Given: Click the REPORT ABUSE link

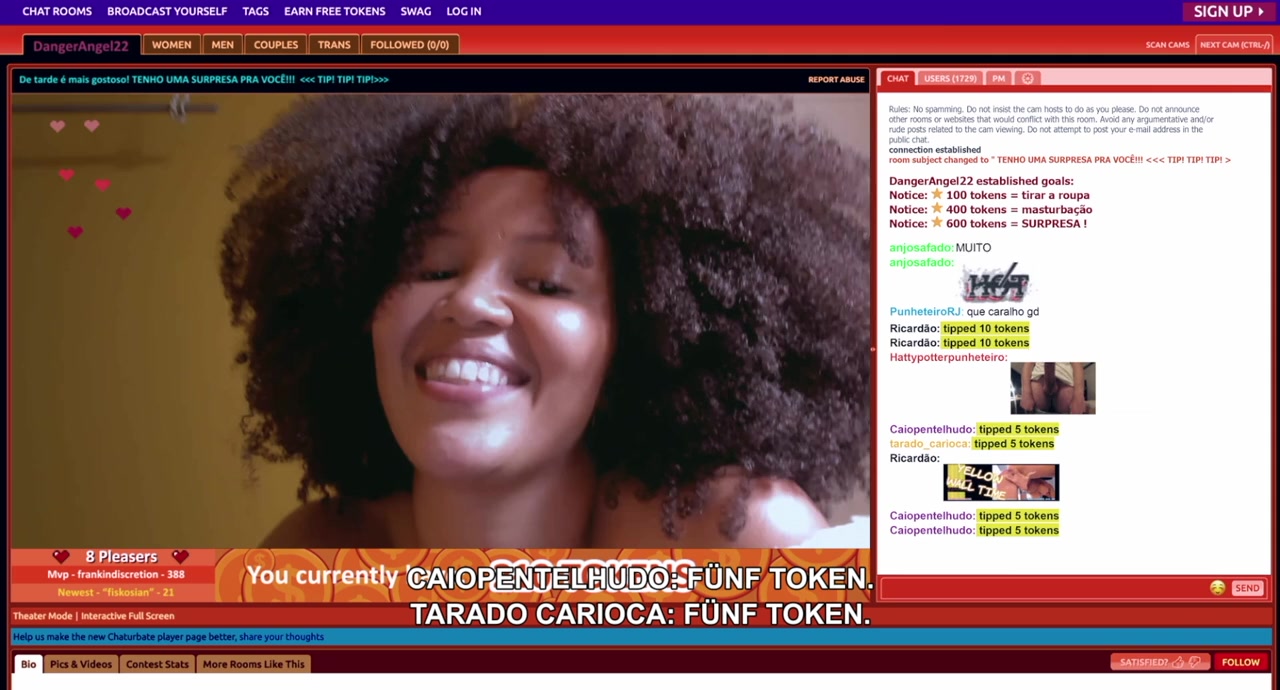Looking at the screenshot, I should tap(836, 79).
